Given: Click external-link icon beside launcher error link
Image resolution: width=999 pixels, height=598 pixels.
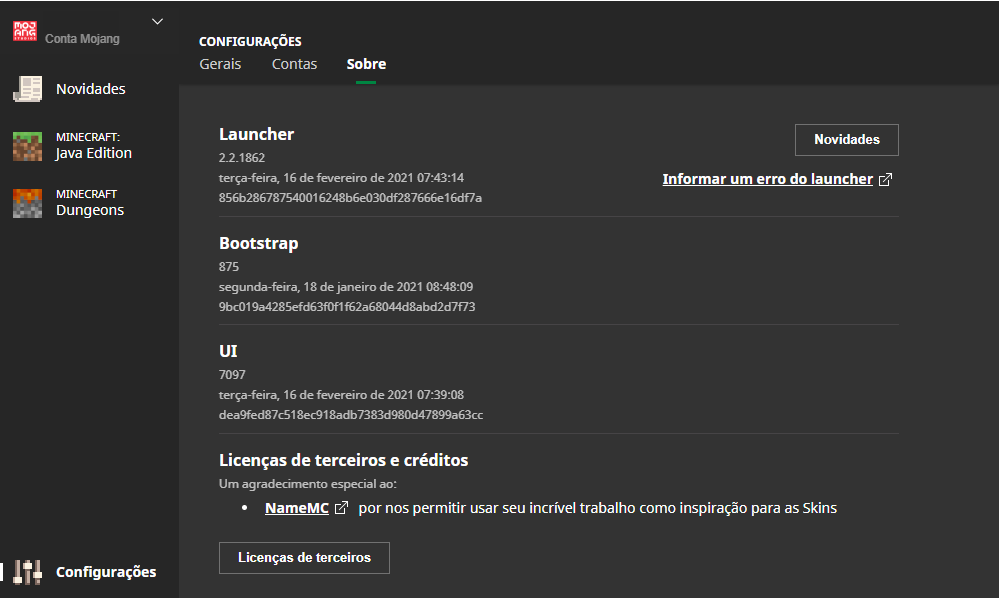Looking at the screenshot, I should [x=885, y=180].
